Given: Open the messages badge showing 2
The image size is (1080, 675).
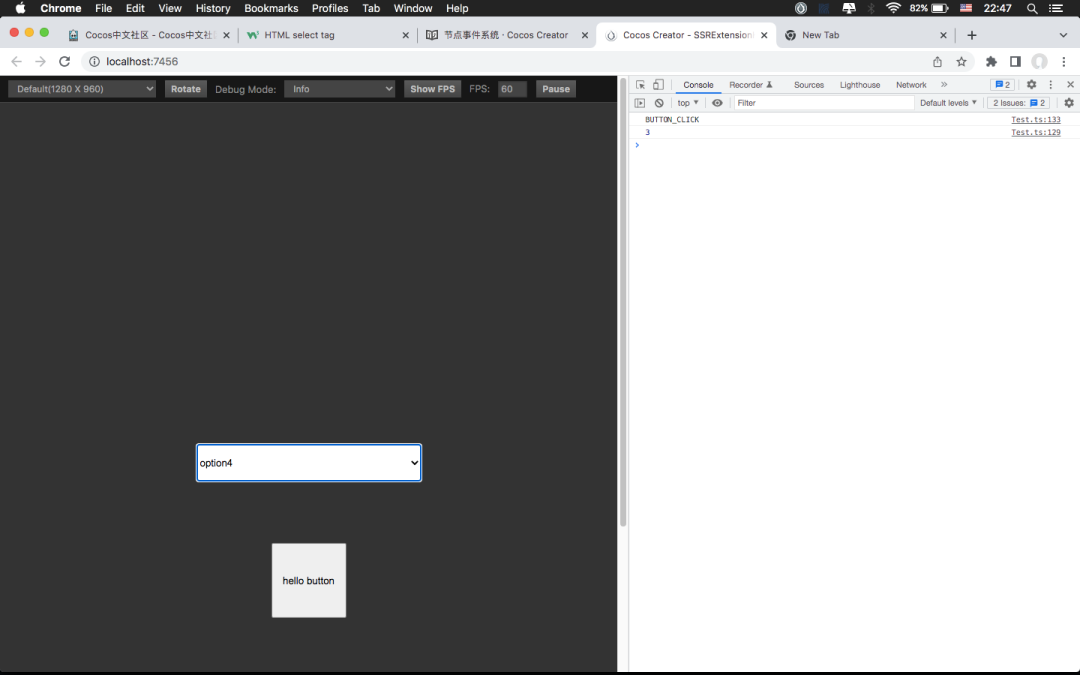Looking at the screenshot, I should tap(1002, 85).
